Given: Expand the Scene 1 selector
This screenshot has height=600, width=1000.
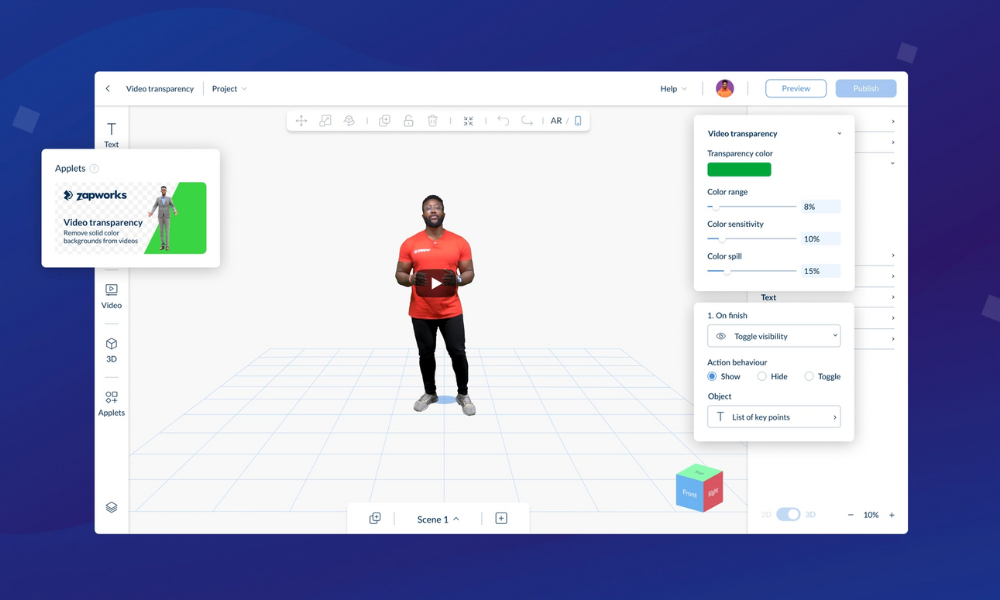Looking at the screenshot, I should click(438, 519).
